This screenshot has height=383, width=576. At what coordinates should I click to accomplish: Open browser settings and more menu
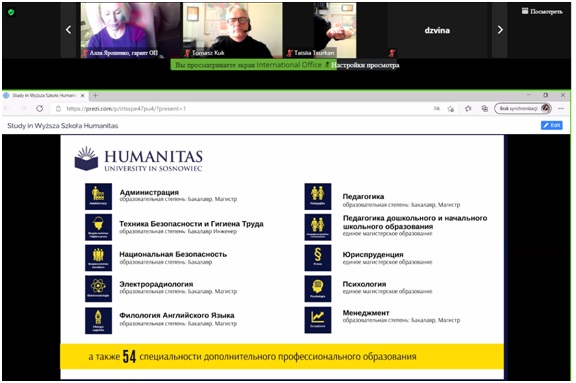[x=561, y=108]
